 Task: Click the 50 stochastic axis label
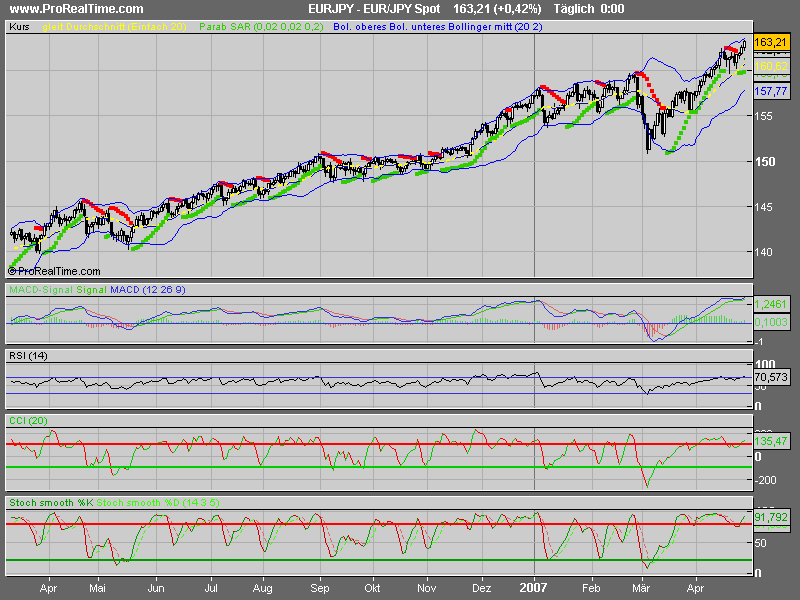tap(760, 543)
